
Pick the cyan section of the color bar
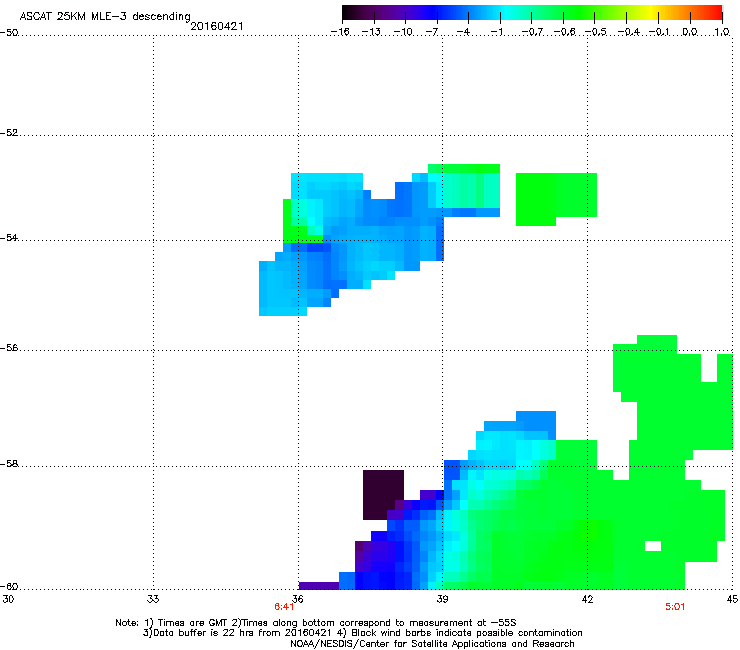[507, 13]
